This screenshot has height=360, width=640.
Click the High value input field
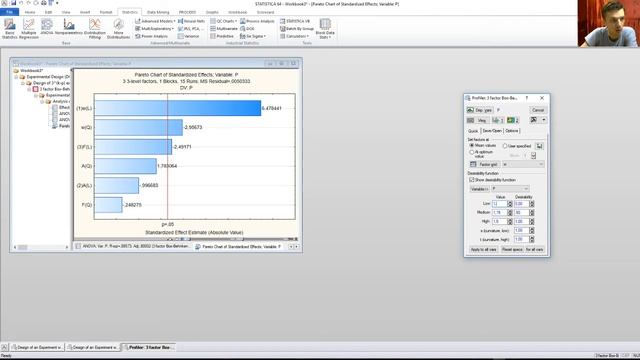tap(499, 222)
